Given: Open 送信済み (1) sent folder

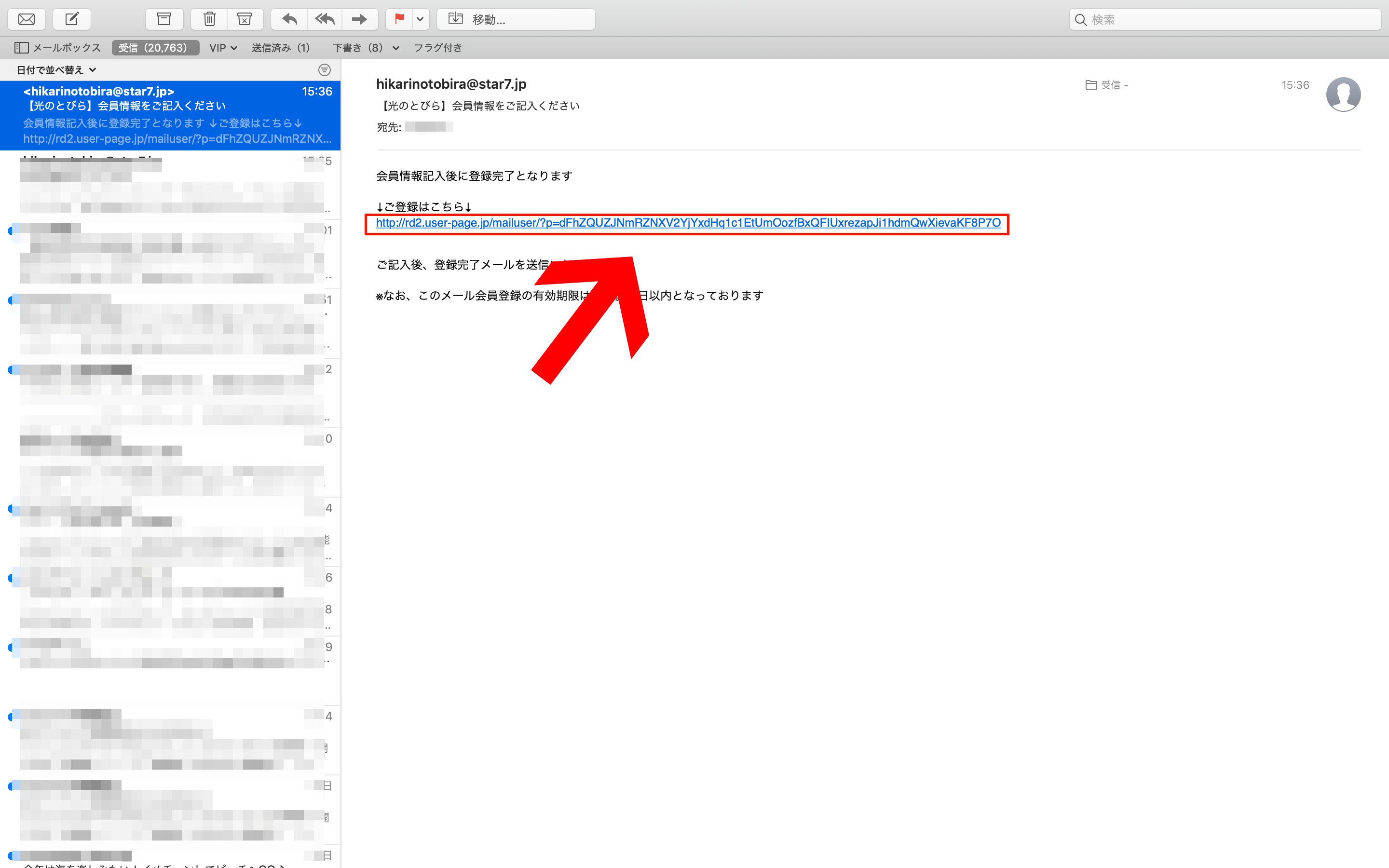Looking at the screenshot, I should (x=281, y=48).
